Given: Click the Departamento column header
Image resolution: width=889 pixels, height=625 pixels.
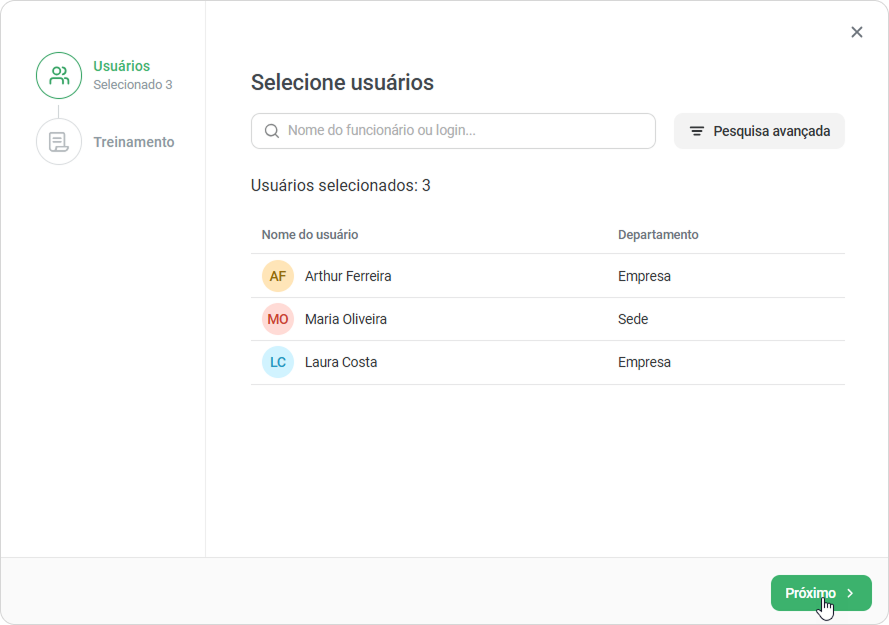Looking at the screenshot, I should (658, 235).
